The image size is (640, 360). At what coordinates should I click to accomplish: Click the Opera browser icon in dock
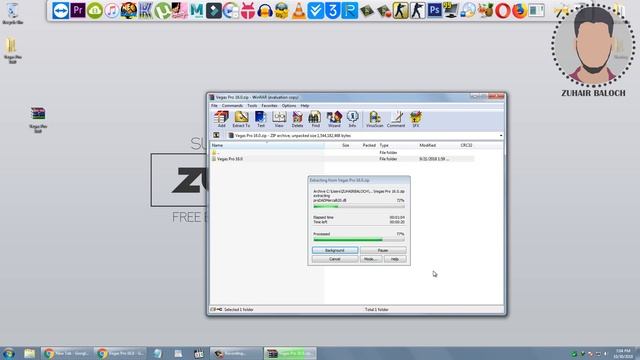click(502, 11)
